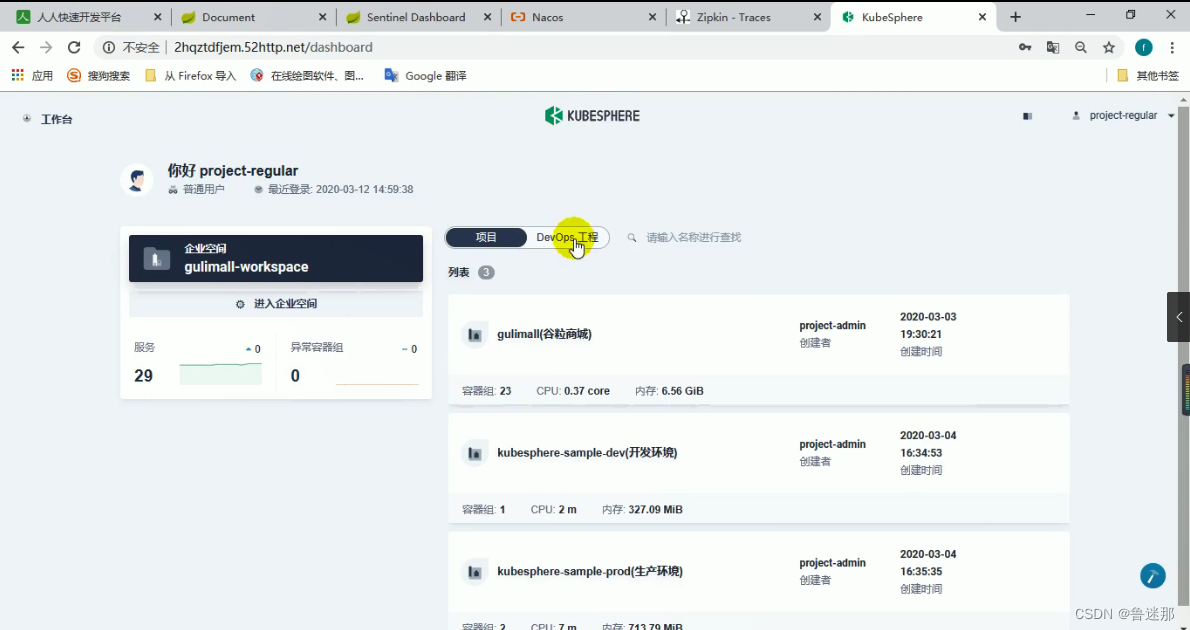Image resolution: width=1190 pixels, height=630 pixels.
Task: Open the 应用 apps bookmark
Action: pos(32,76)
